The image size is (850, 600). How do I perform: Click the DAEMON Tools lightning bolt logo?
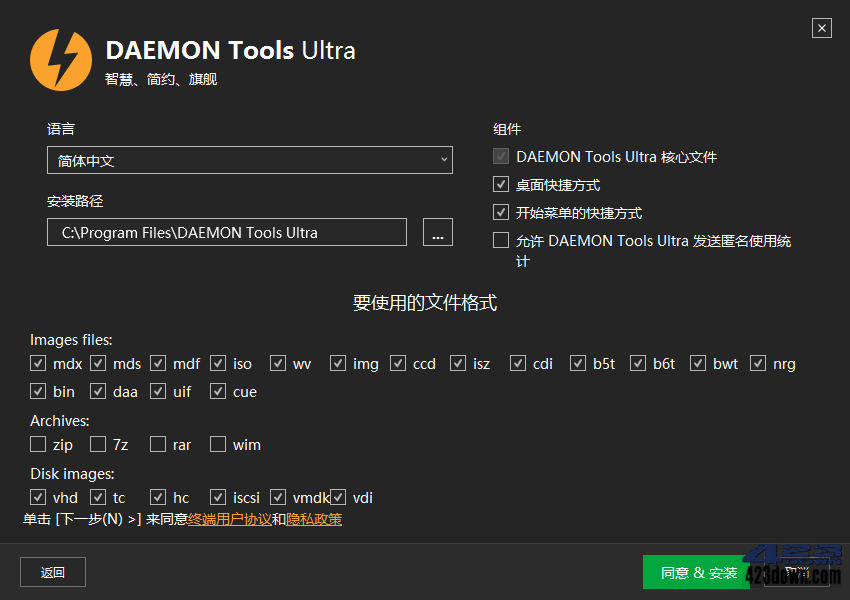61,60
